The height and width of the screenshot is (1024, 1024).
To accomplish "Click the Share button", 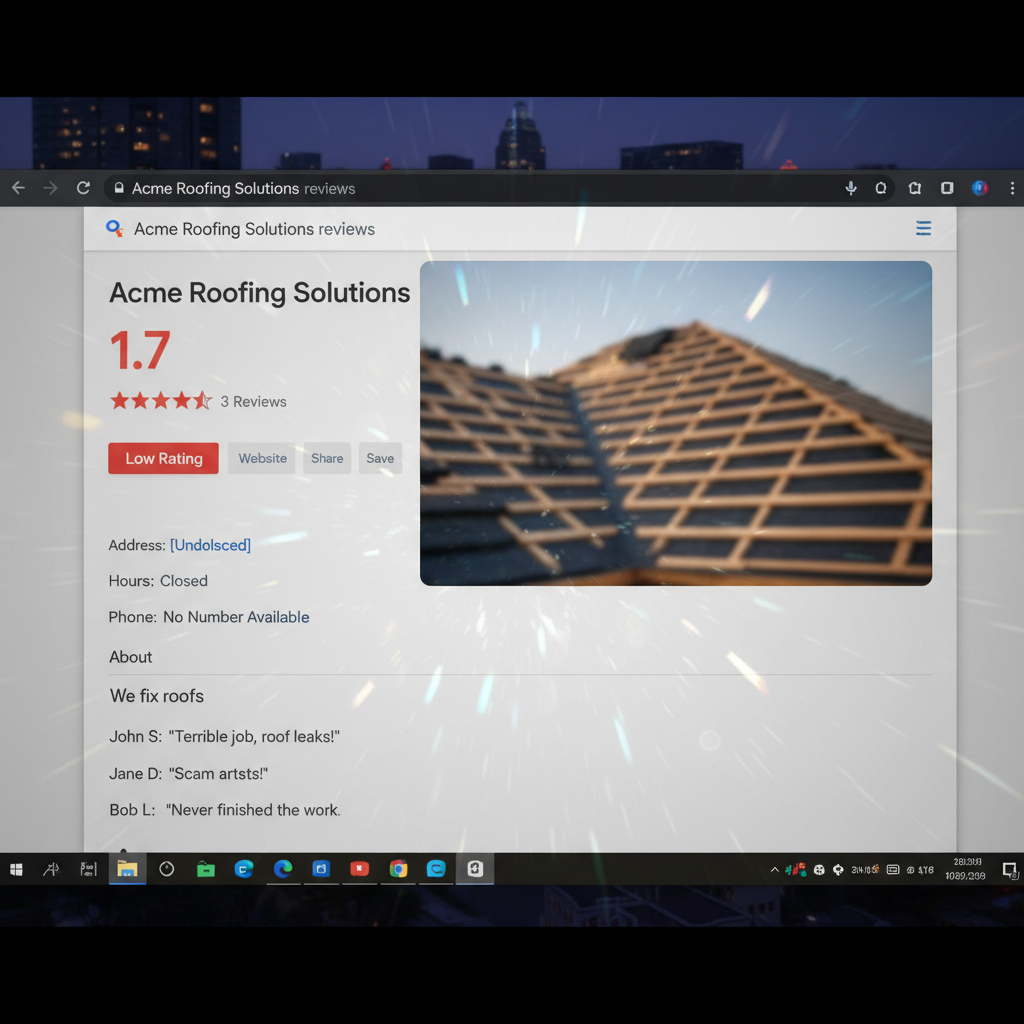I will 327,458.
